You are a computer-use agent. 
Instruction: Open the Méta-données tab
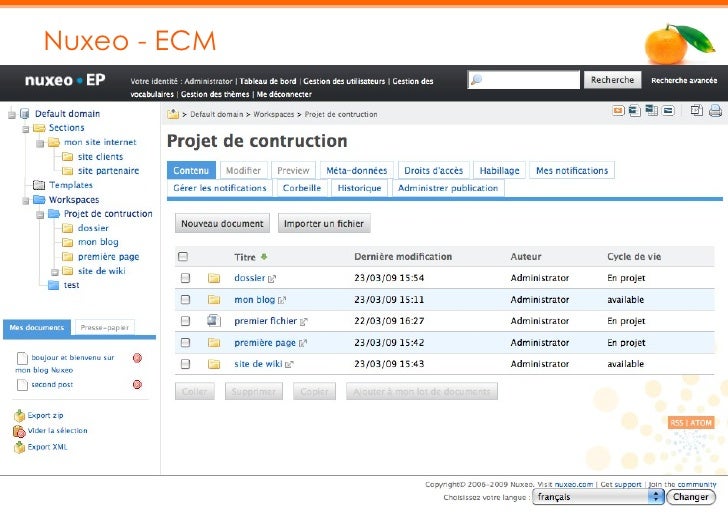click(x=357, y=170)
